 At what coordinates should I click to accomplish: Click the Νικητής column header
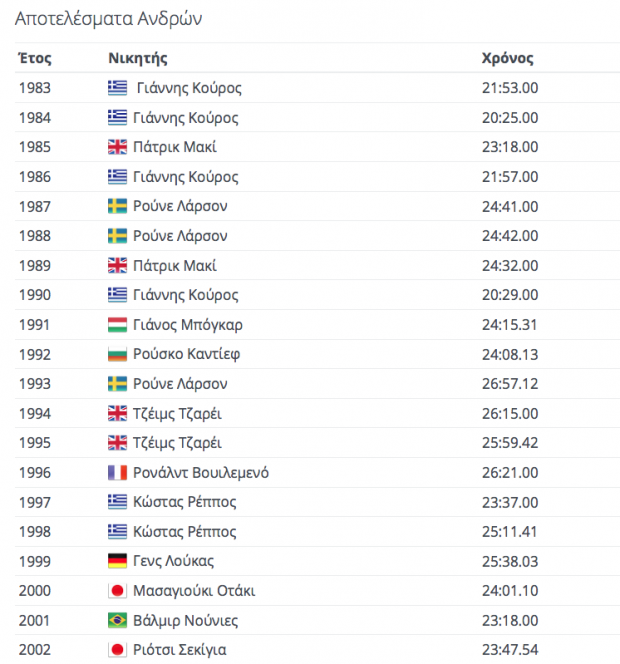tap(137, 58)
